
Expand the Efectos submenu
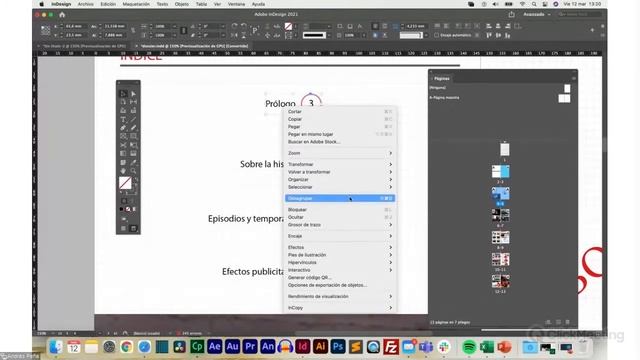click(x=340, y=247)
